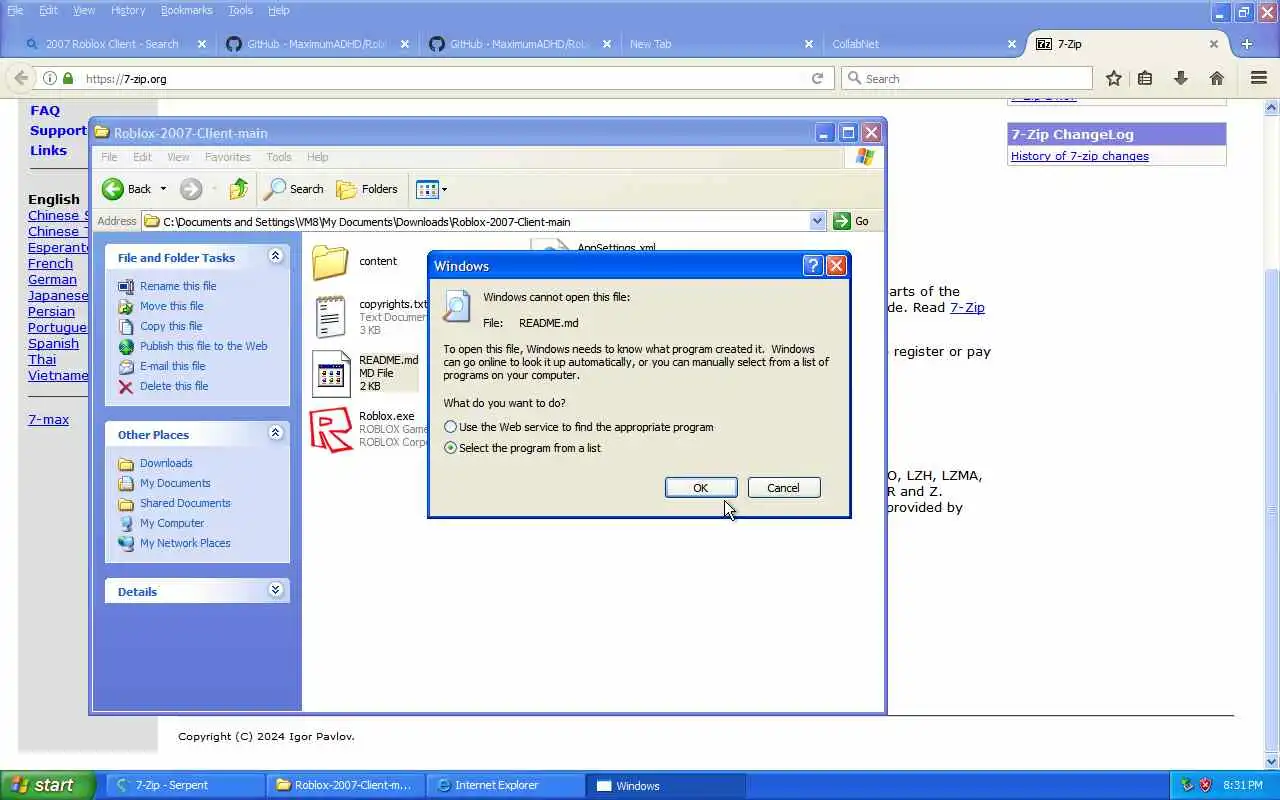Open browser Downloads arrow icon
Screen dimensions: 1280x800
click(1181, 78)
